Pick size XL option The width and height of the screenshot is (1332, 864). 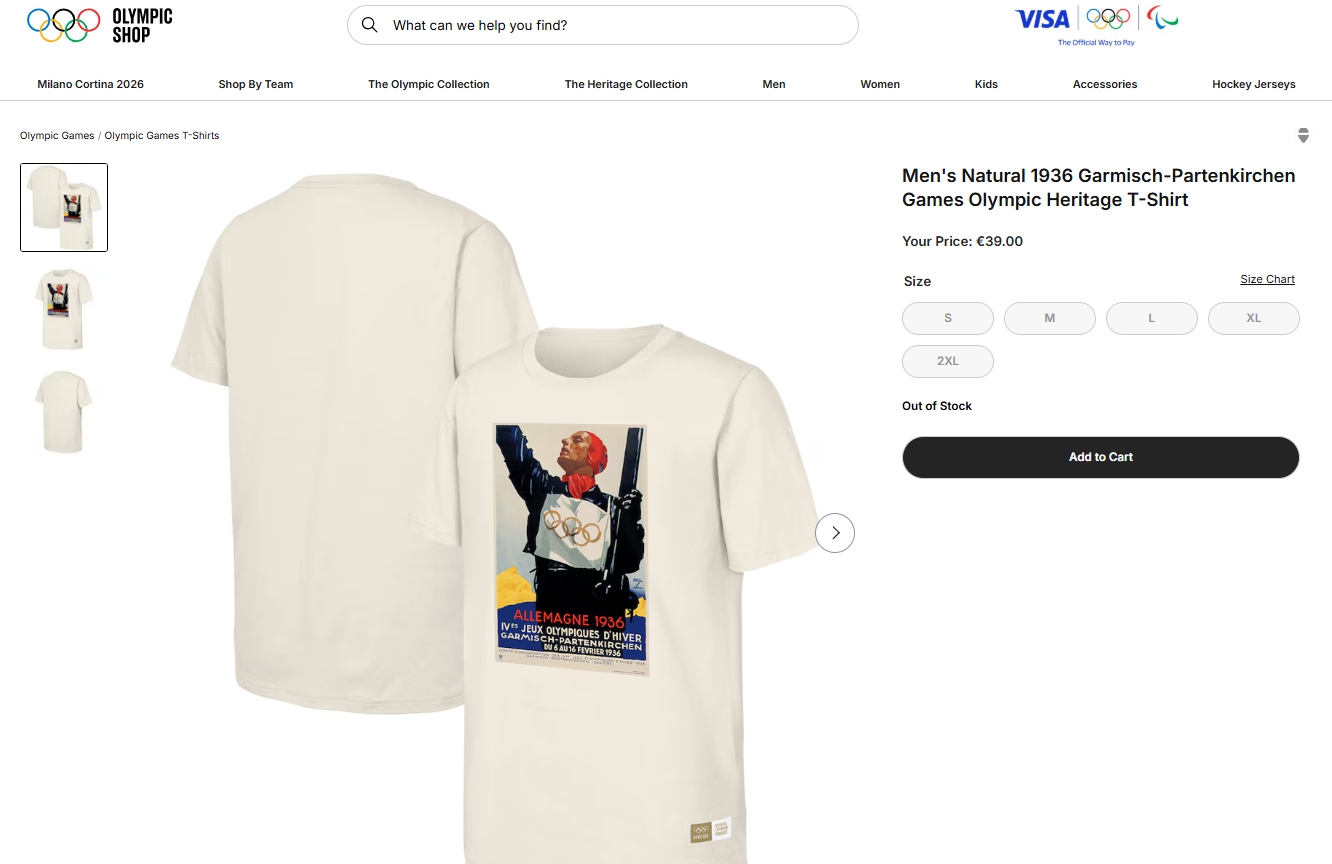click(1254, 318)
